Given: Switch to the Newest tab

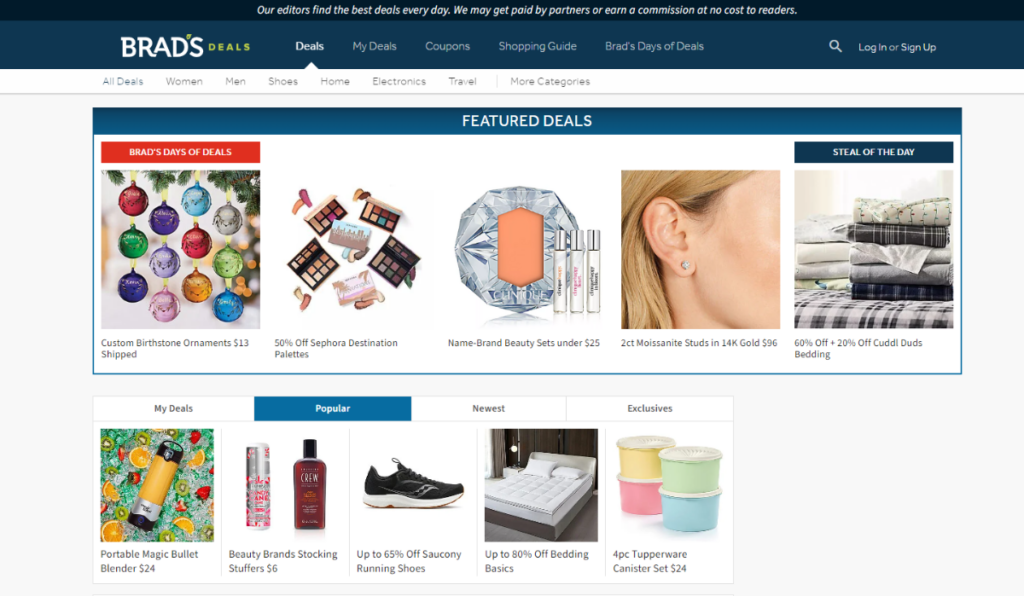Looking at the screenshot, I should [488, 409].
